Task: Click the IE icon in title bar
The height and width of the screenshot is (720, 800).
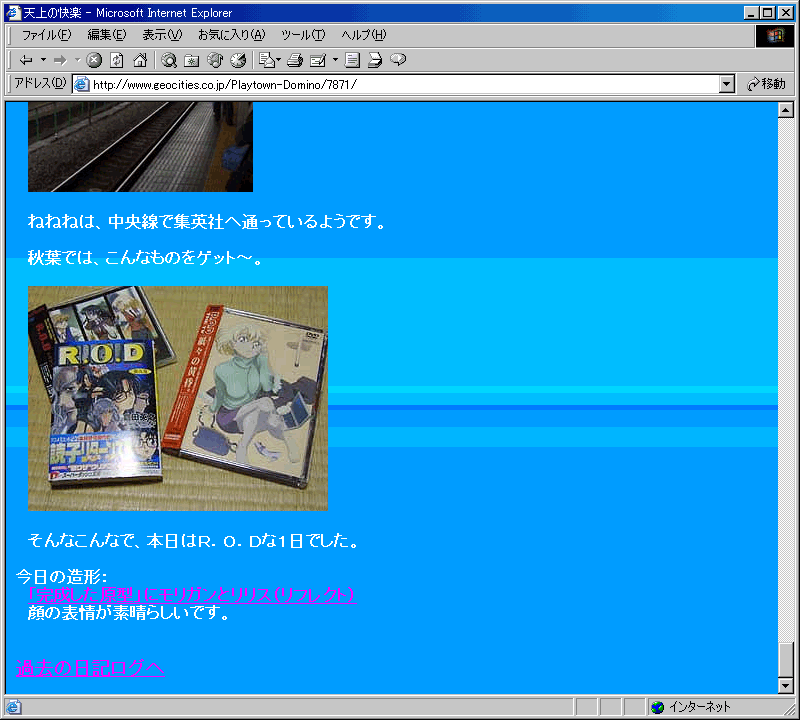Action: [13, 13]
